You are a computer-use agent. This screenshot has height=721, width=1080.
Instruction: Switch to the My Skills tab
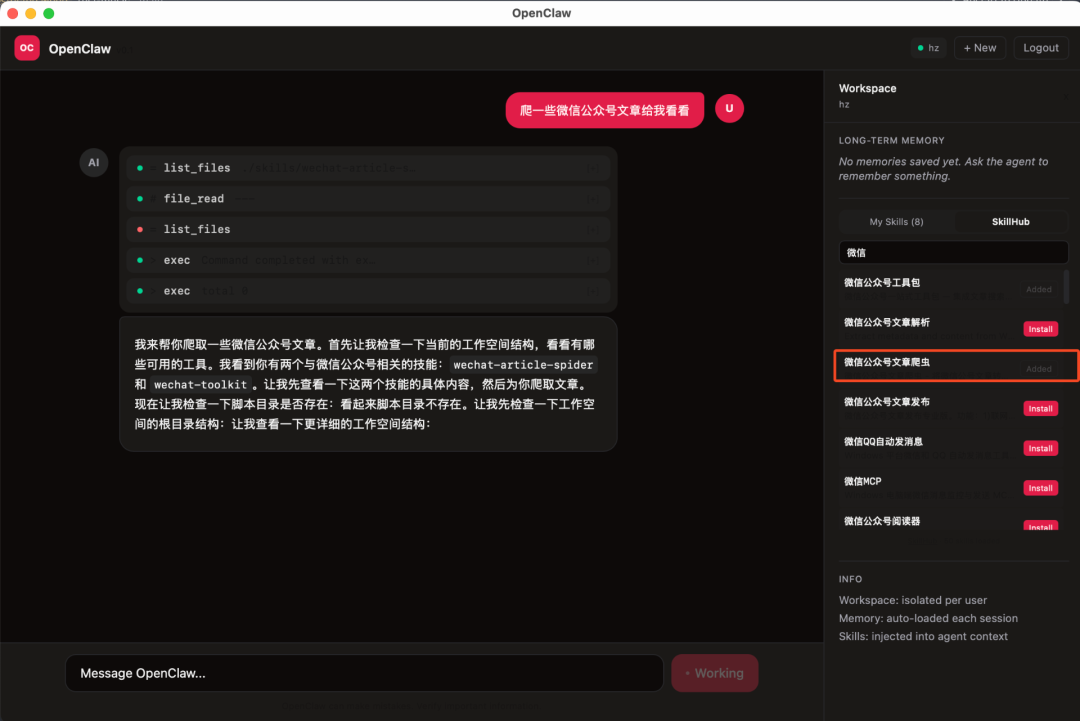[x=896, y=221]
